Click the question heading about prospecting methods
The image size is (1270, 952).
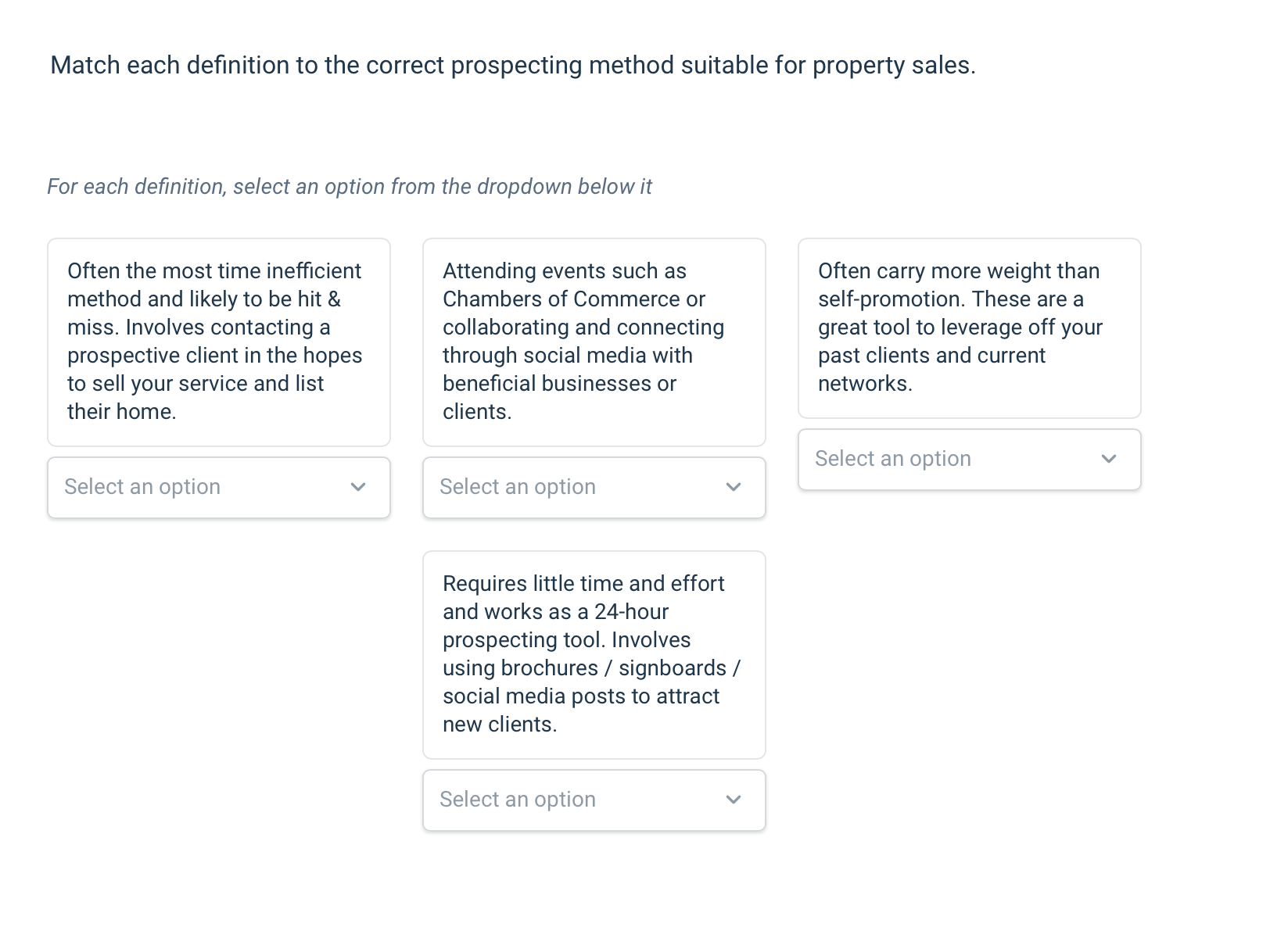[512, 66]
